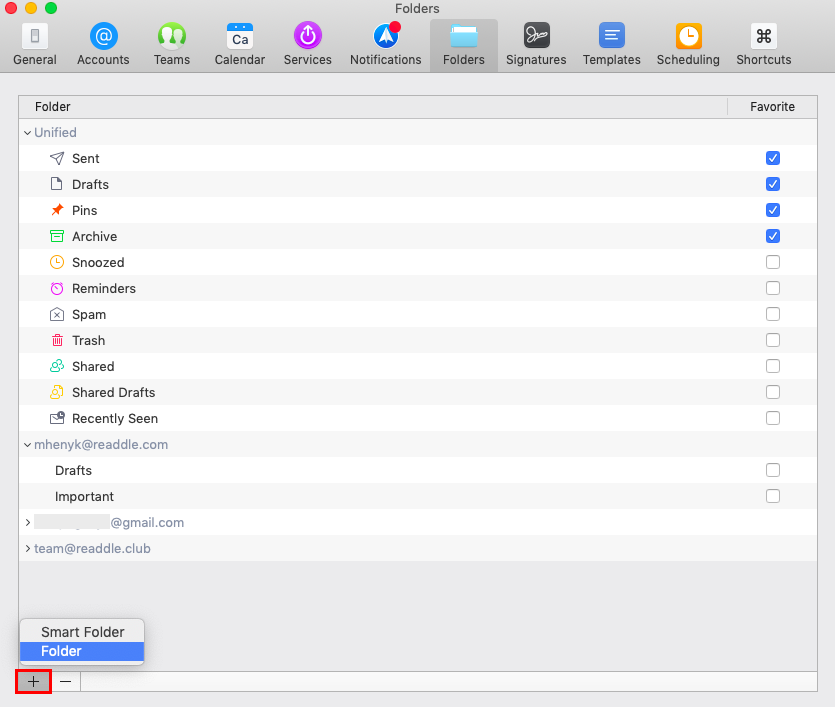This screenshot has width=835, height=707.
Task: Expand the team@readdle.club folder list
Action: coord(28,548)
